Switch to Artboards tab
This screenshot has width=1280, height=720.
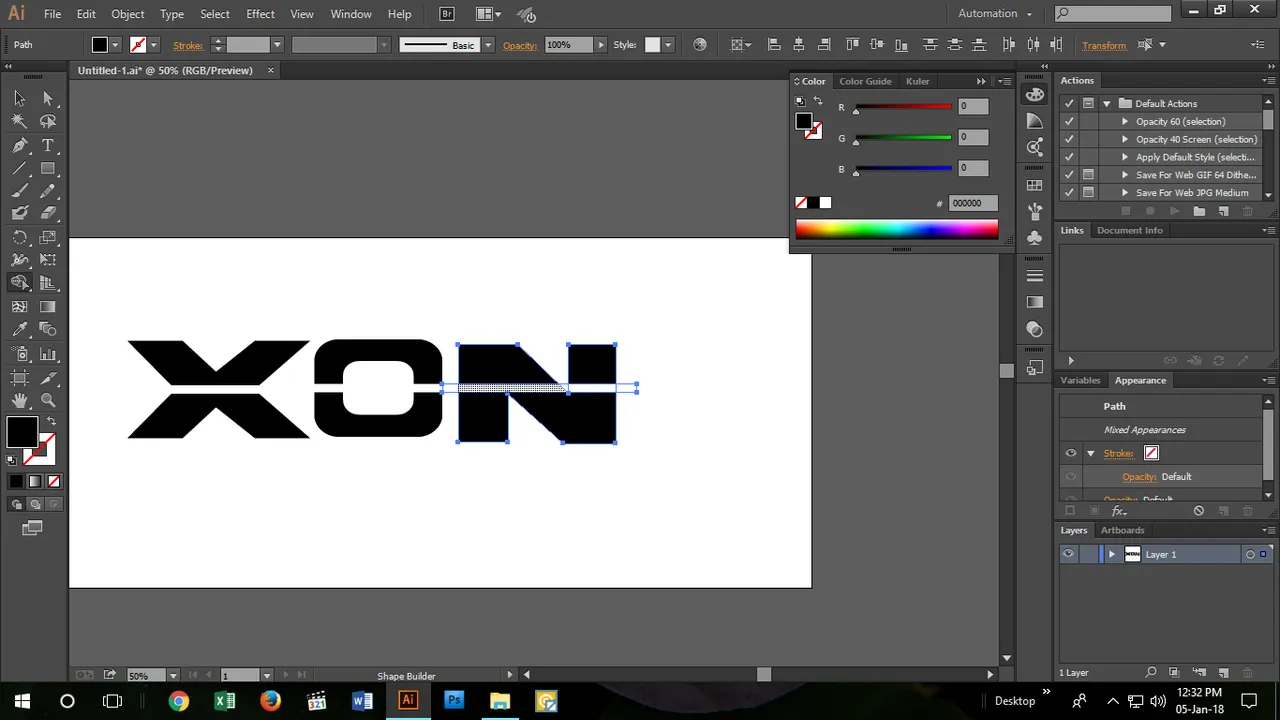point(1122,530)
